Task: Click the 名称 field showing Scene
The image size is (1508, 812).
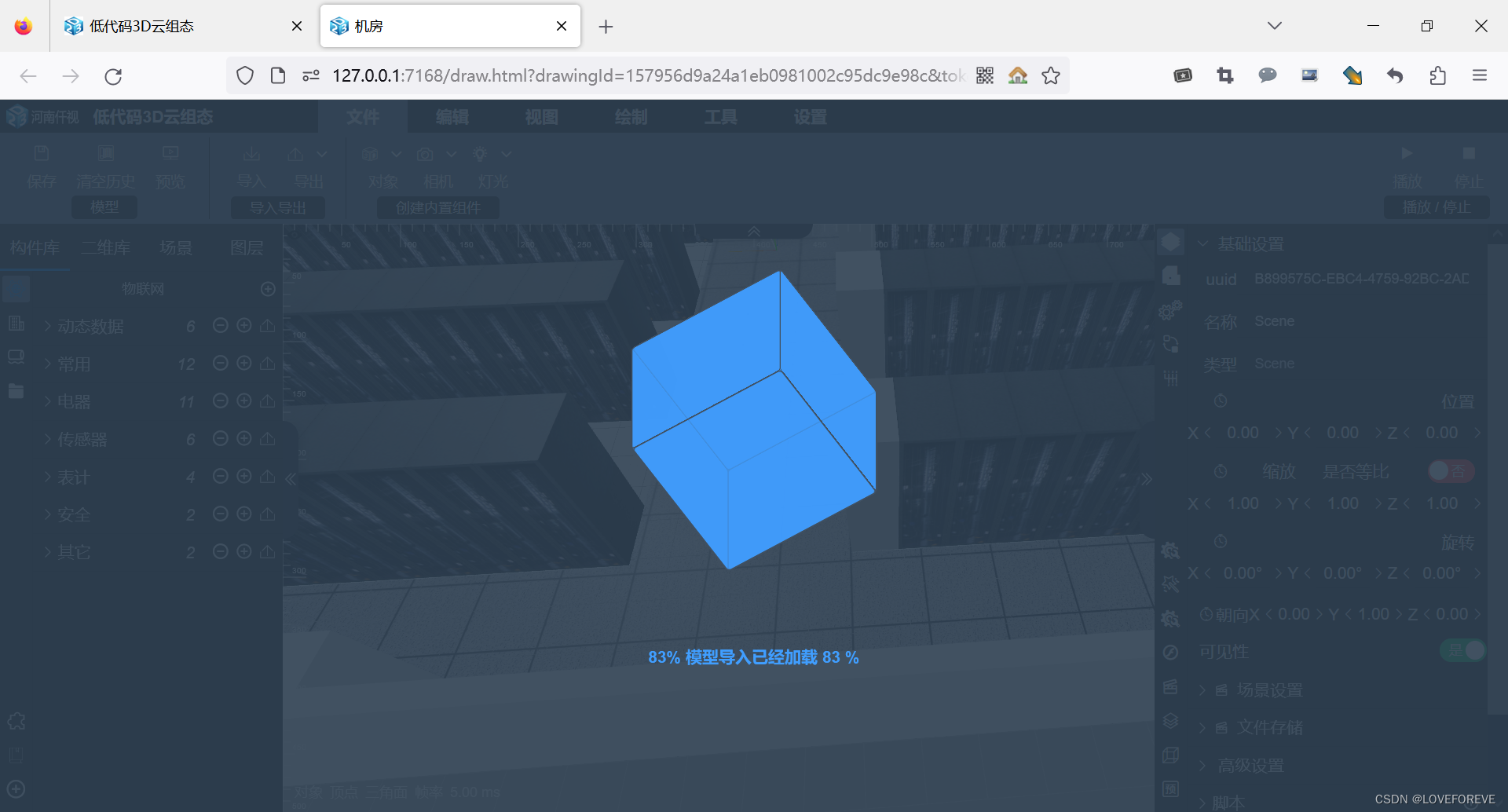Action: [1362, 321]
